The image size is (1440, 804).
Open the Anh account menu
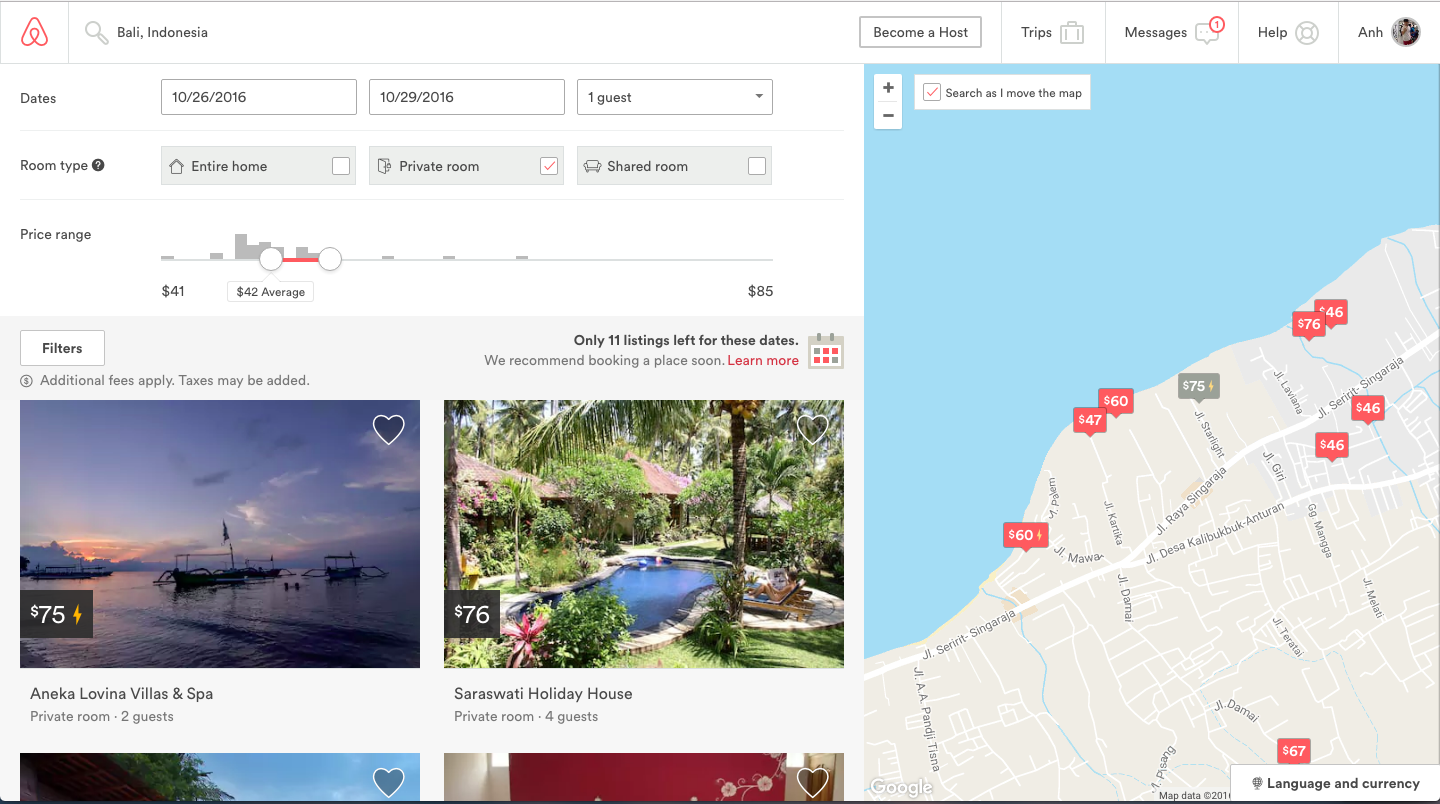(x=1389, y=32)
